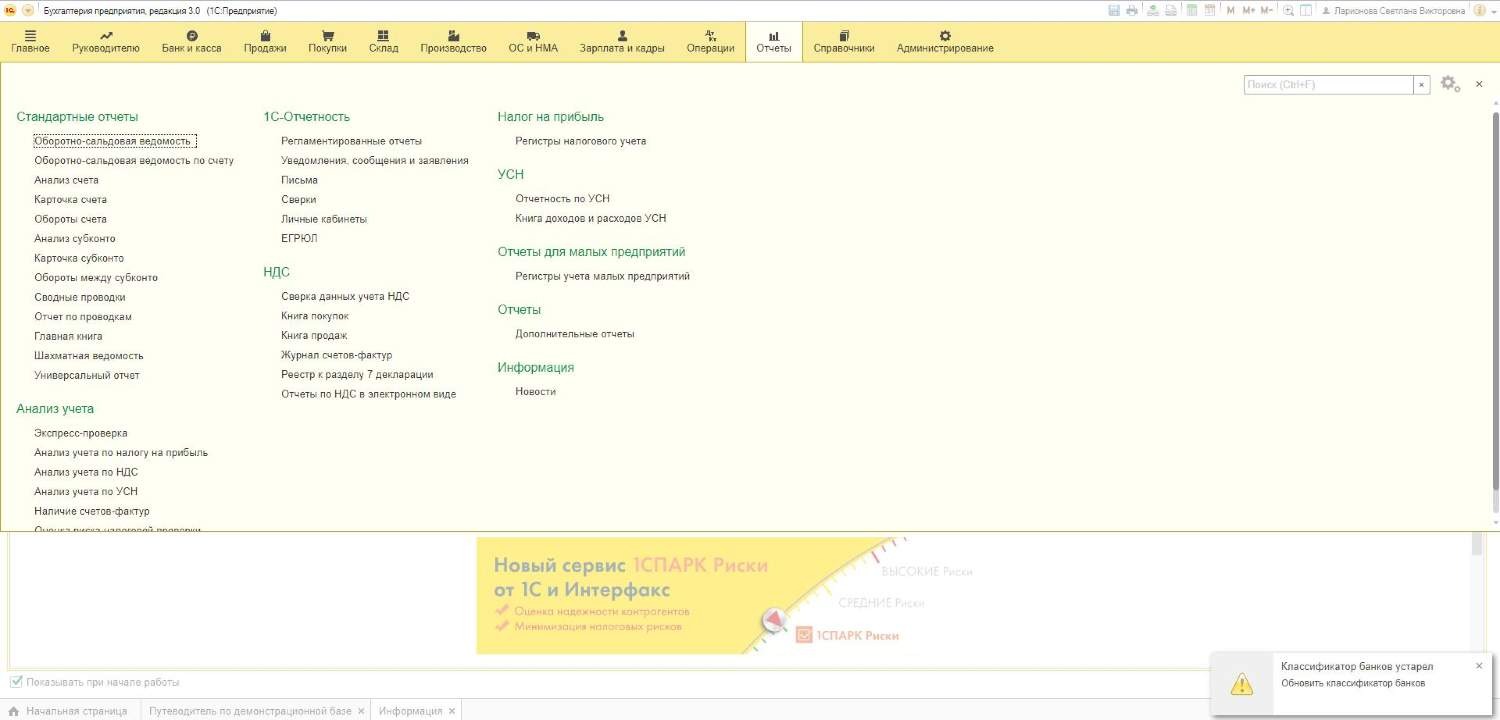The height and width of the screenshot is (720, 1500).
Task: Open the Склад section
Action: [383, 42]
